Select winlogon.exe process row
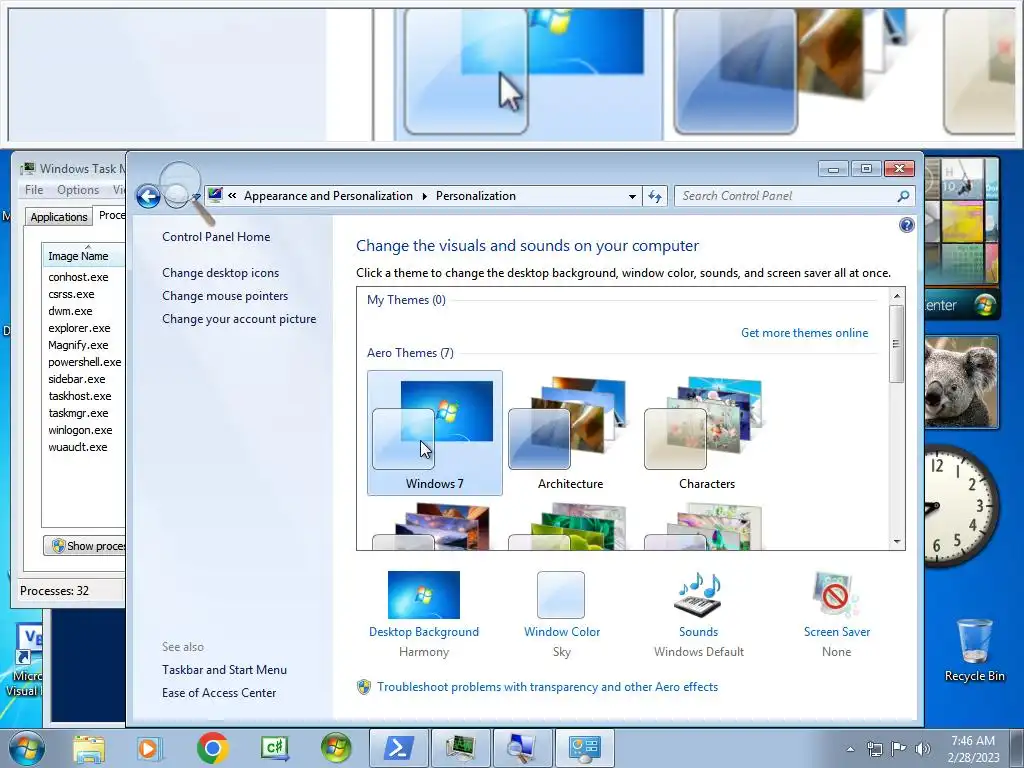The width and height of the screenshot is (1024, 768). (80, 430)
